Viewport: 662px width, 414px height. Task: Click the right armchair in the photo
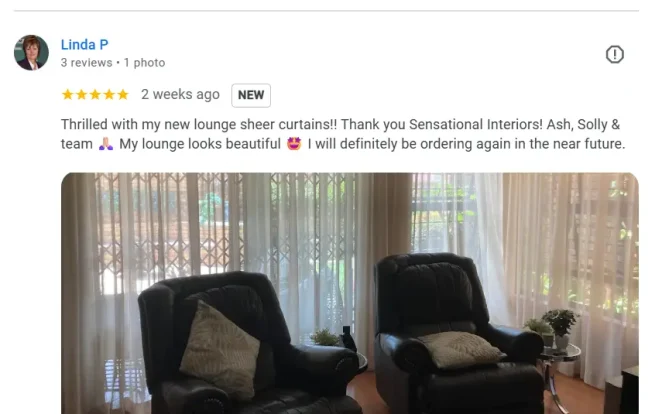click(456, 333)
